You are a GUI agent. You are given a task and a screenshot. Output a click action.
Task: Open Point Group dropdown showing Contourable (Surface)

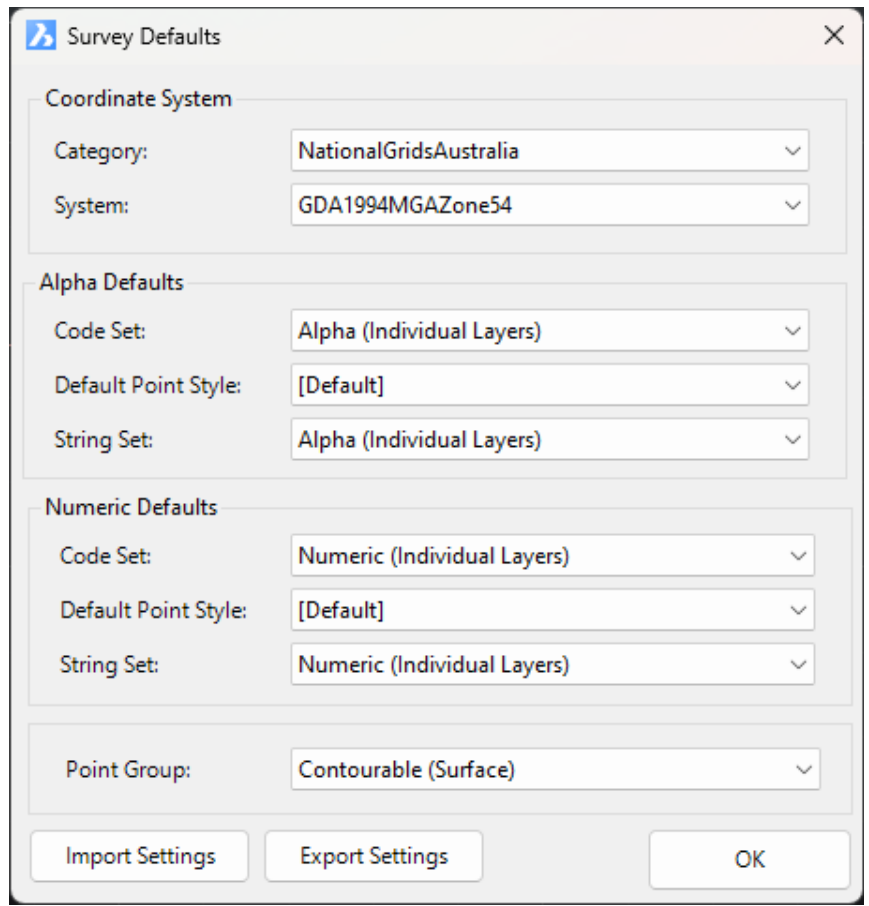click(555, 770)
